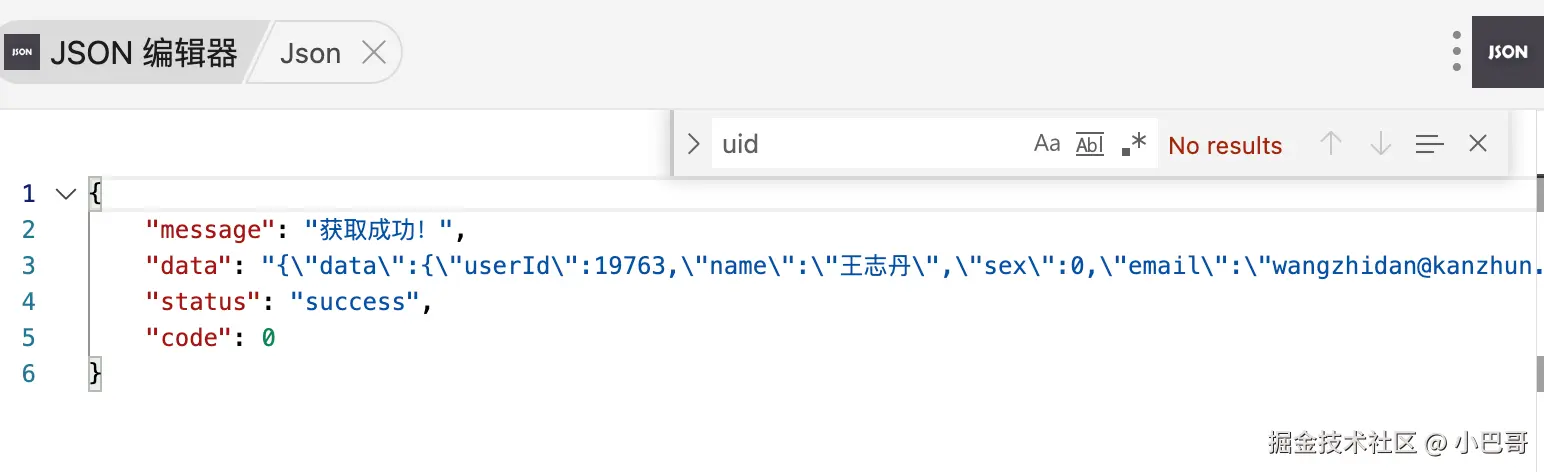Enable Use Regular Expression search option
The width and height of the screenshot is (1544, 472).
pos(1134,144)
